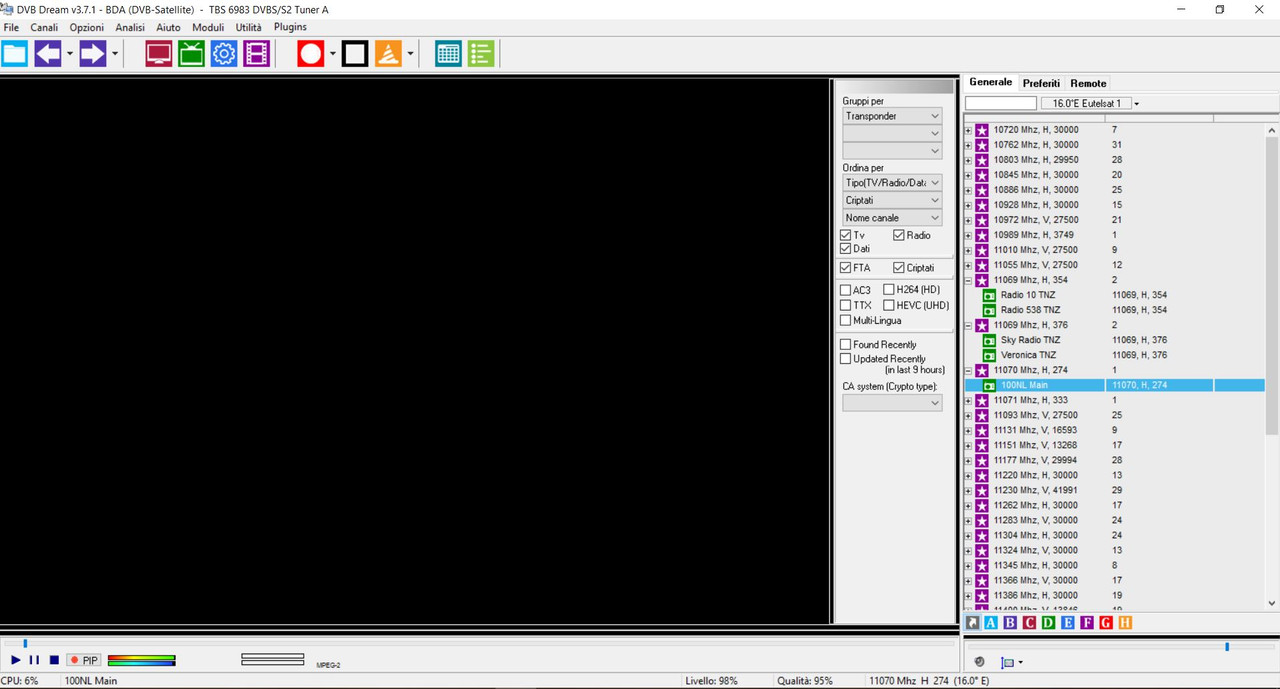Go to next channel with right arrow
Screen dimensions: 1280x689
(93, 54)
